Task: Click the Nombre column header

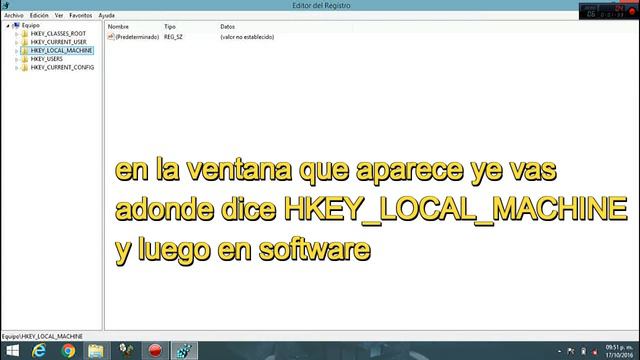Action: point(118,27)
